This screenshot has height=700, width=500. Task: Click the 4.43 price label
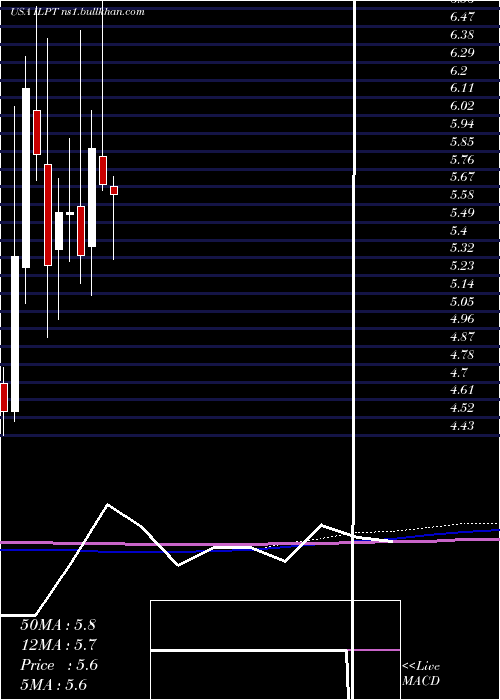[462, 426]
